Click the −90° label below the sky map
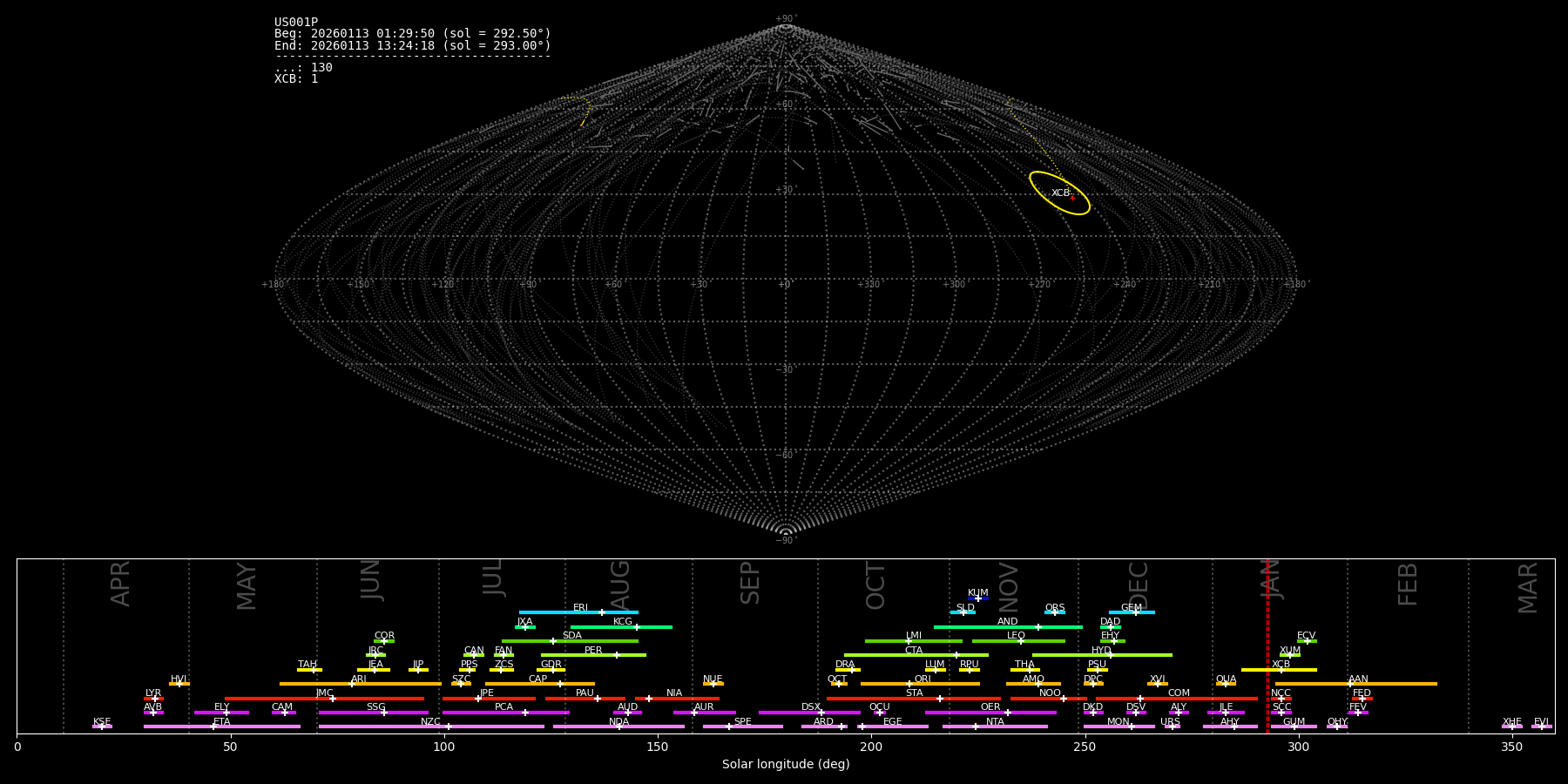1568x784 pixels. click(x=785, y=540)
